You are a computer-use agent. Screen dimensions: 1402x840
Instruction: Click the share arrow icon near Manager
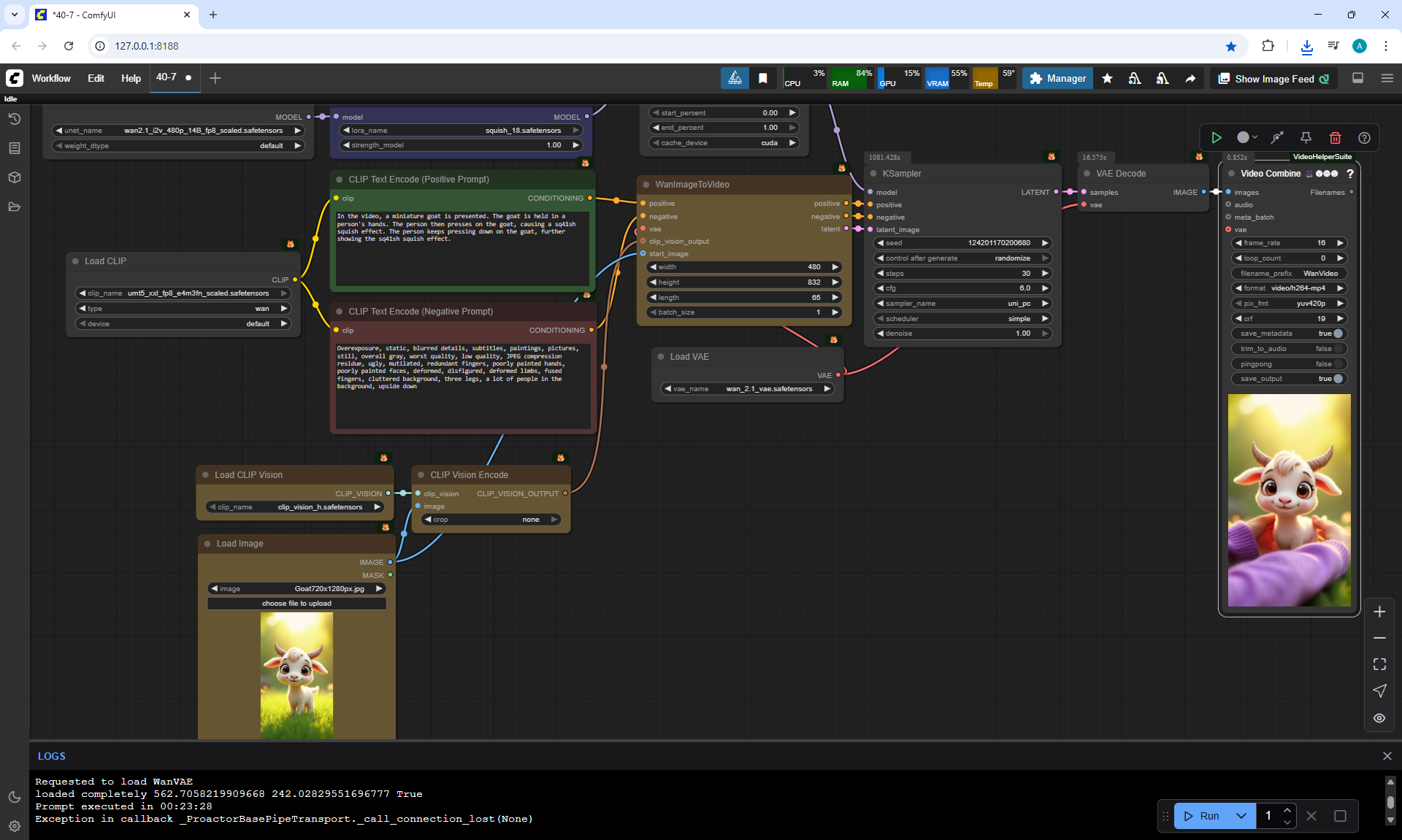pos(1190,79)
